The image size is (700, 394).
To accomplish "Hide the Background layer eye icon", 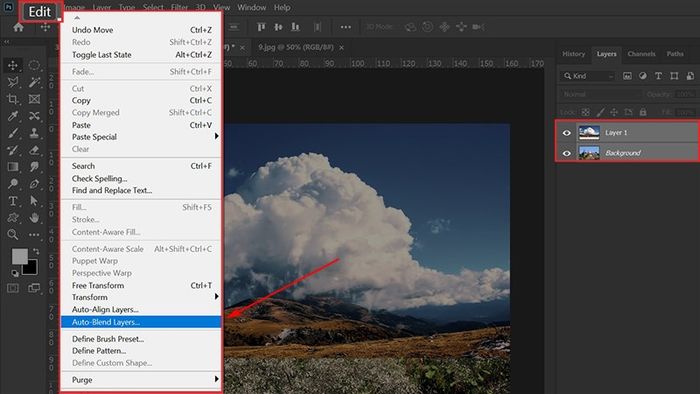I will pos(567,153).
